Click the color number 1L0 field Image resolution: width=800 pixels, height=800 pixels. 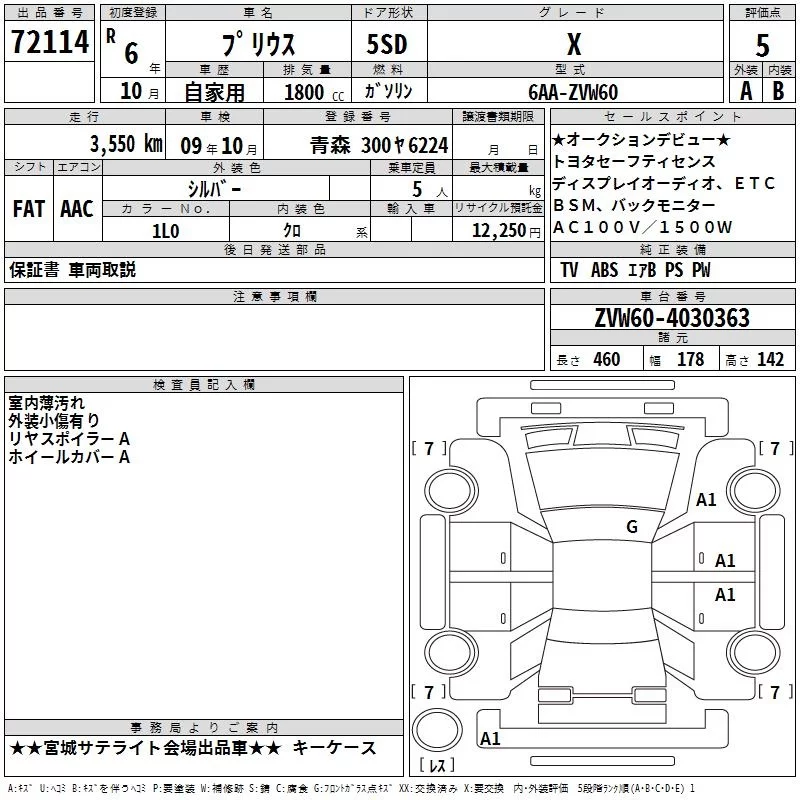click(x=165, y=229)
